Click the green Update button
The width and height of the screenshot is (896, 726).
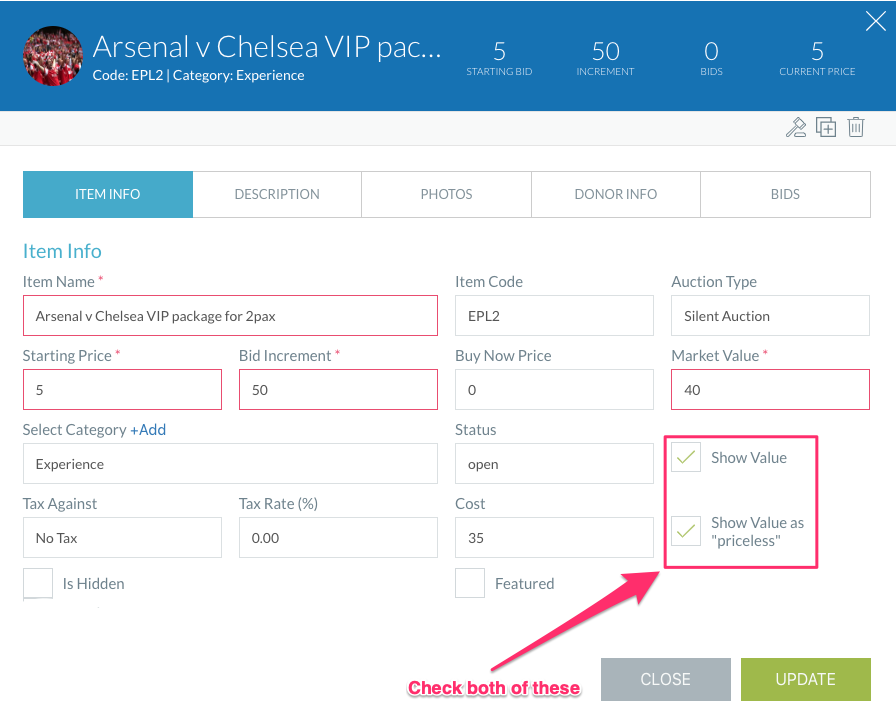point(806,679)
